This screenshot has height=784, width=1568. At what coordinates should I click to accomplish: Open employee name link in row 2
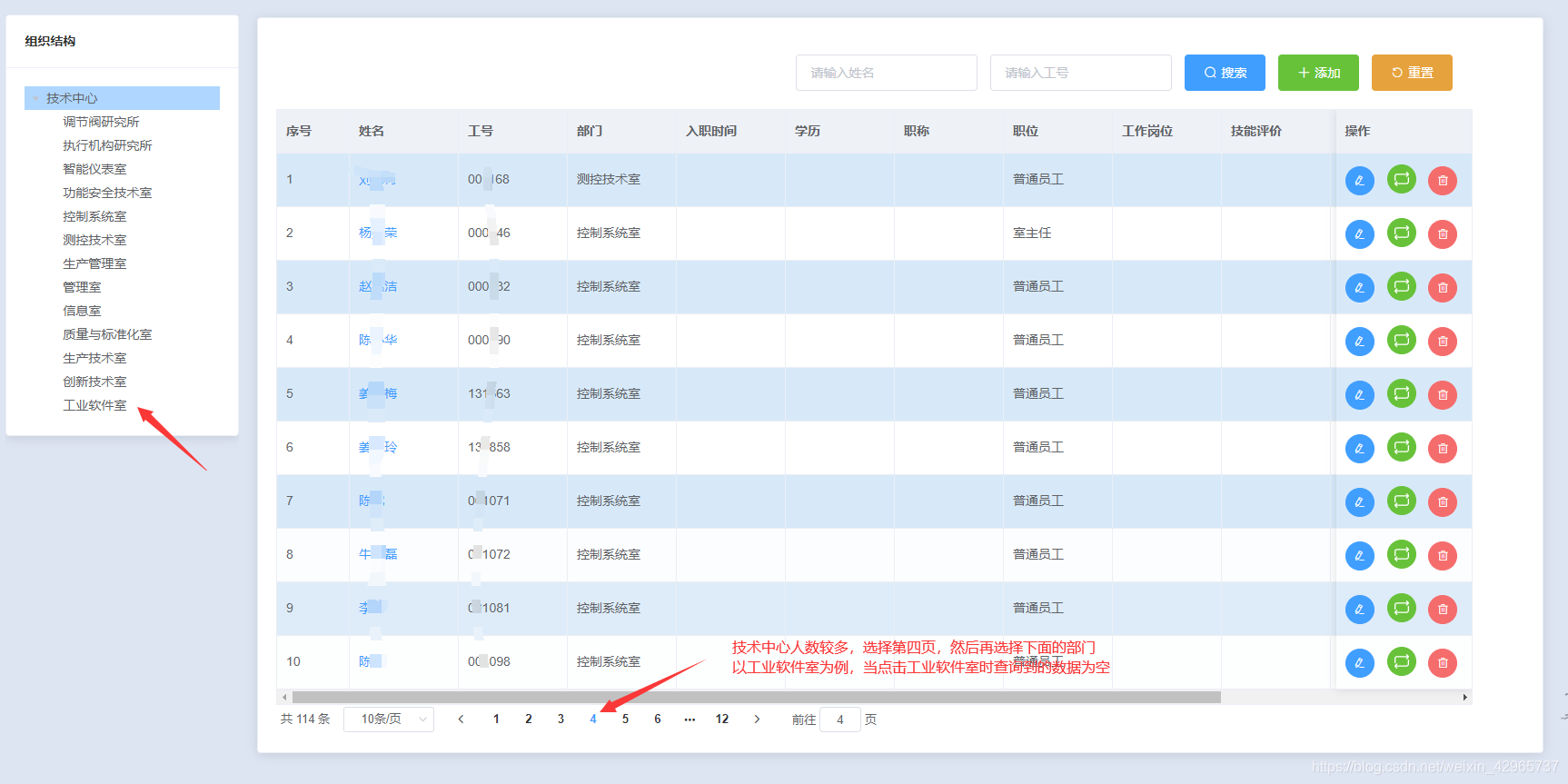(x=378, y=233)
